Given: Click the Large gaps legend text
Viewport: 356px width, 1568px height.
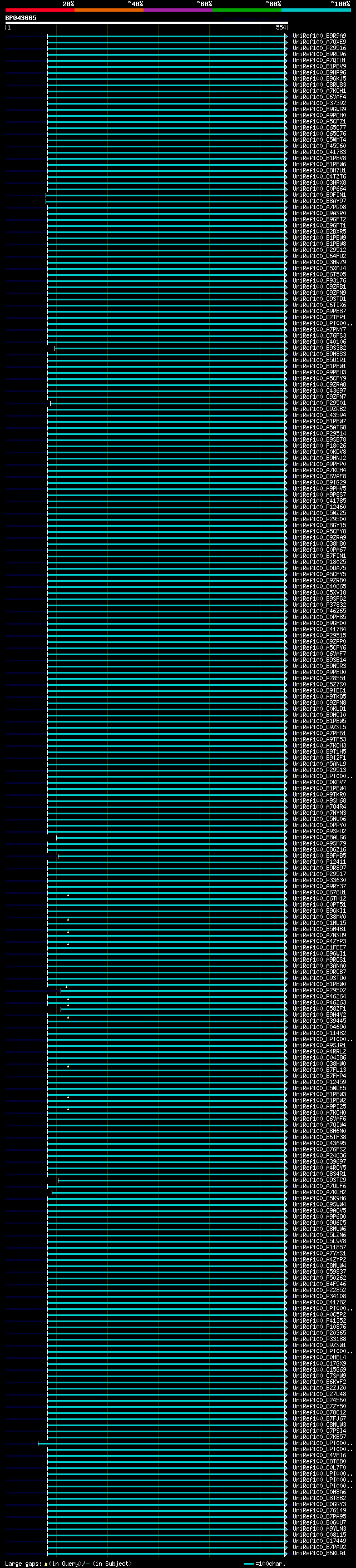Looking at the screenshot, I should coord(23,1564).
